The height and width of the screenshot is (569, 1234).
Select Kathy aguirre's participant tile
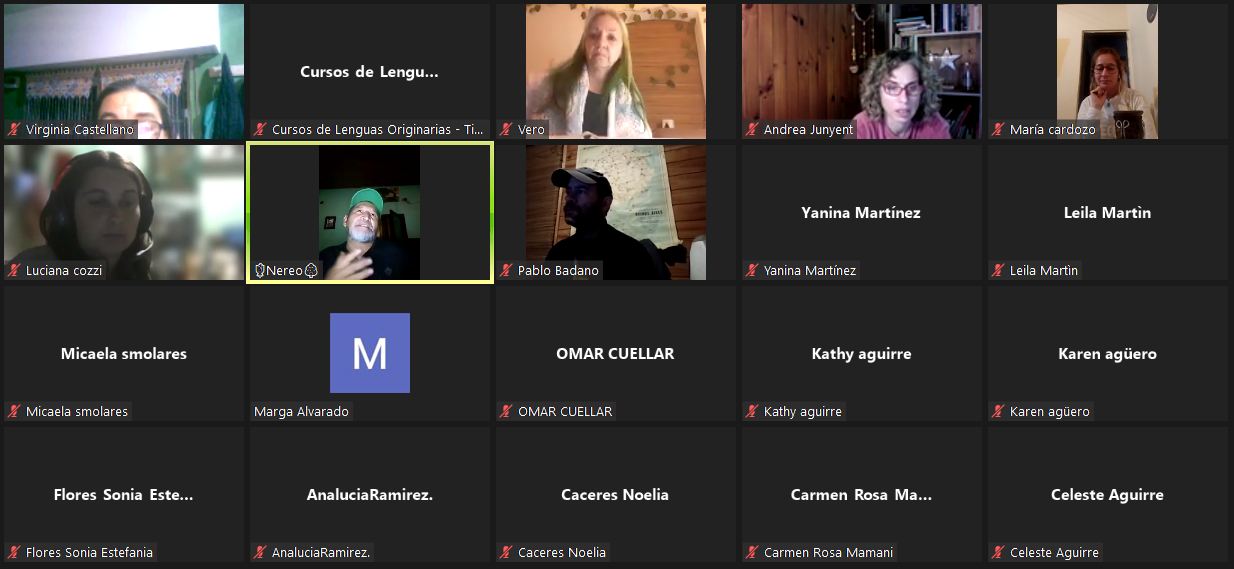861,353
